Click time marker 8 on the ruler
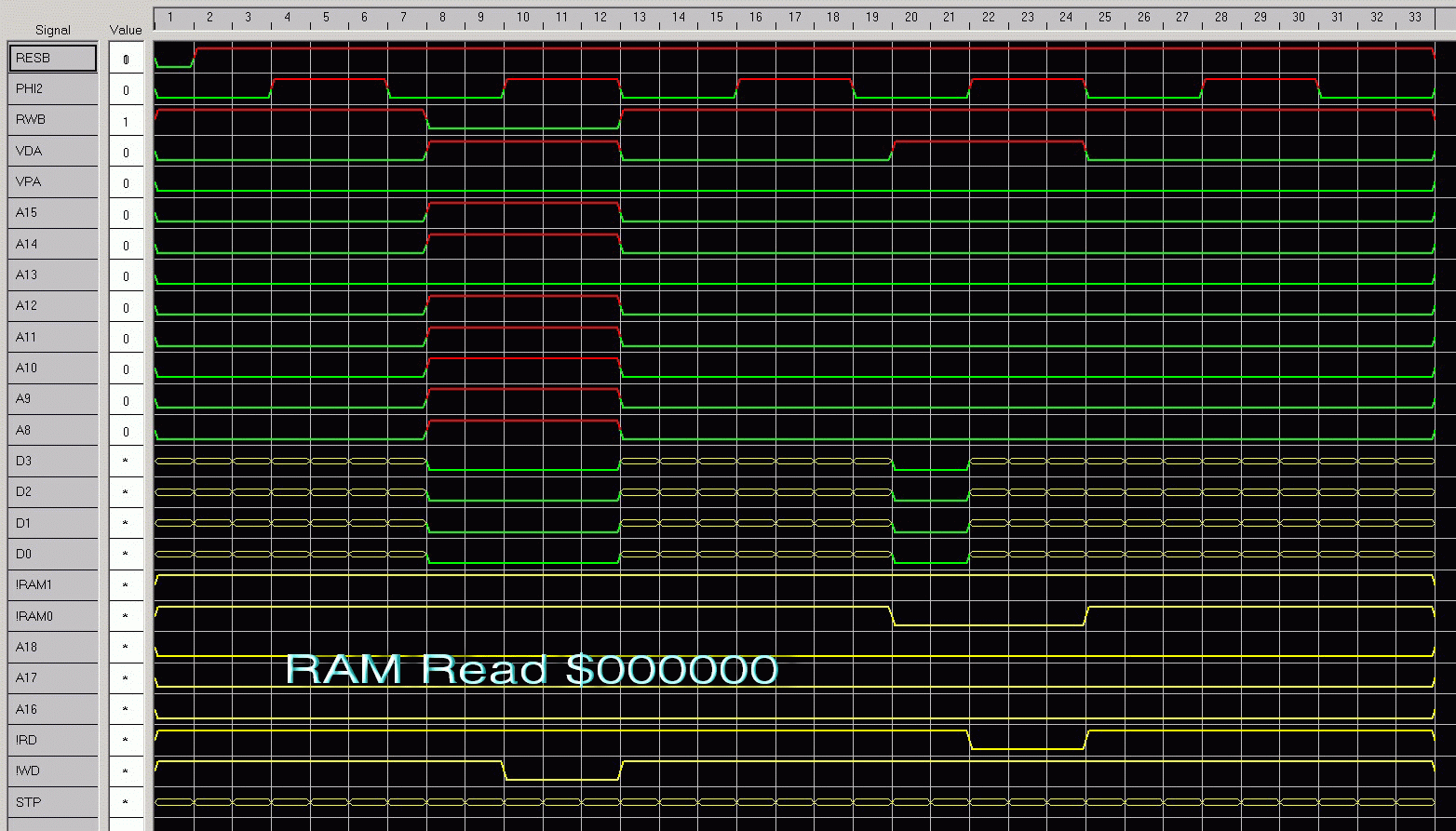 coord(442,17)
